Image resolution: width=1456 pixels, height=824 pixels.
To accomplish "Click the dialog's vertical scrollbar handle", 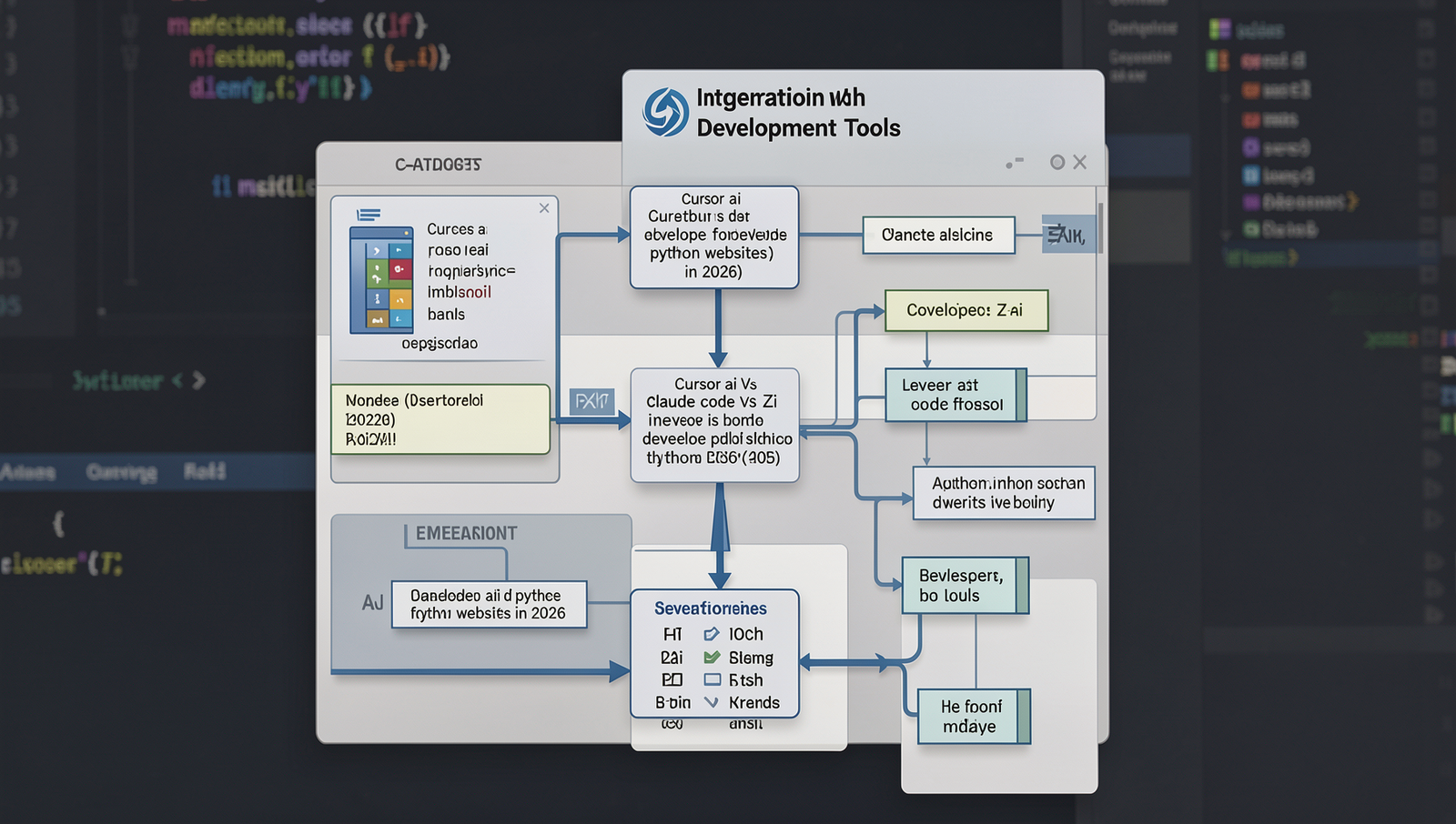I will point(1100,228).
